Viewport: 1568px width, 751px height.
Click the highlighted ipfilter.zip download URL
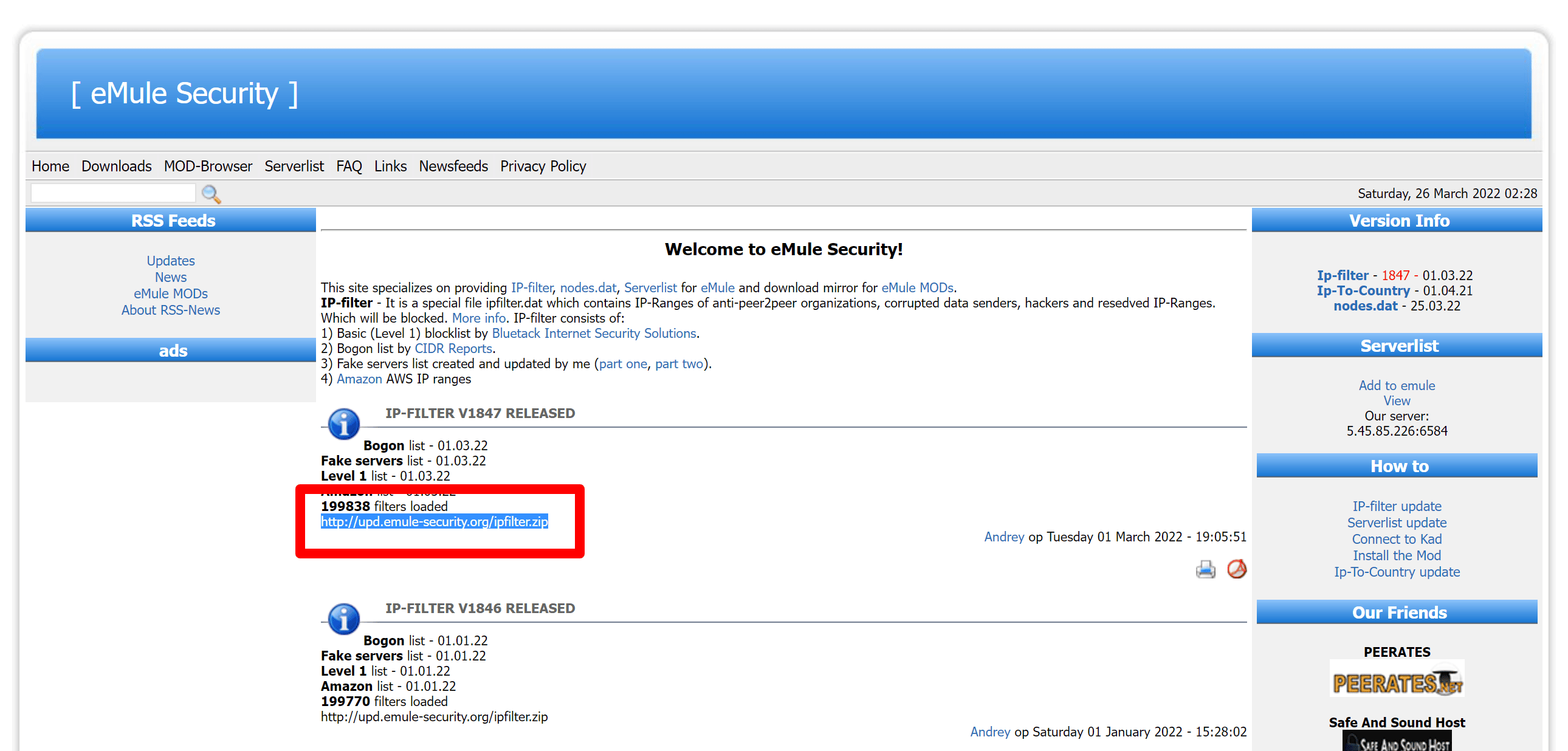(434, 521)
